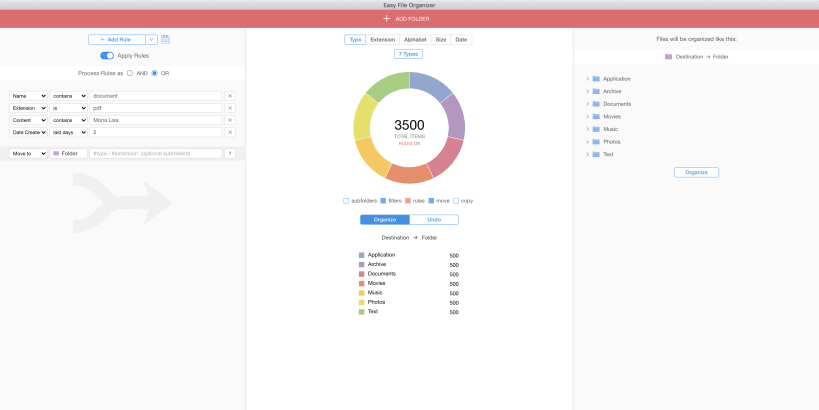Viewport: 819px width, 410px height.
Task: Click the Application blue legend swatch
Action: click(x=361, y=255)
